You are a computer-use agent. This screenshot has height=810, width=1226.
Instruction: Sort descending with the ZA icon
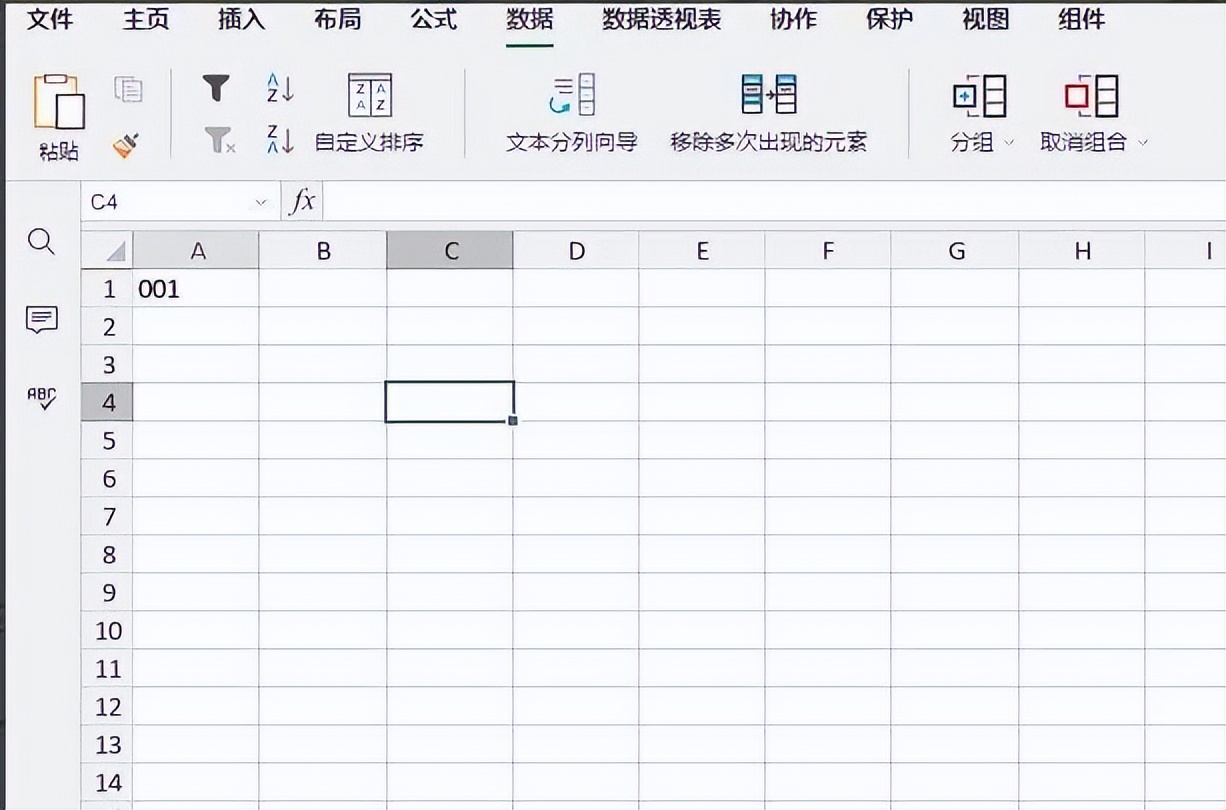277,140
